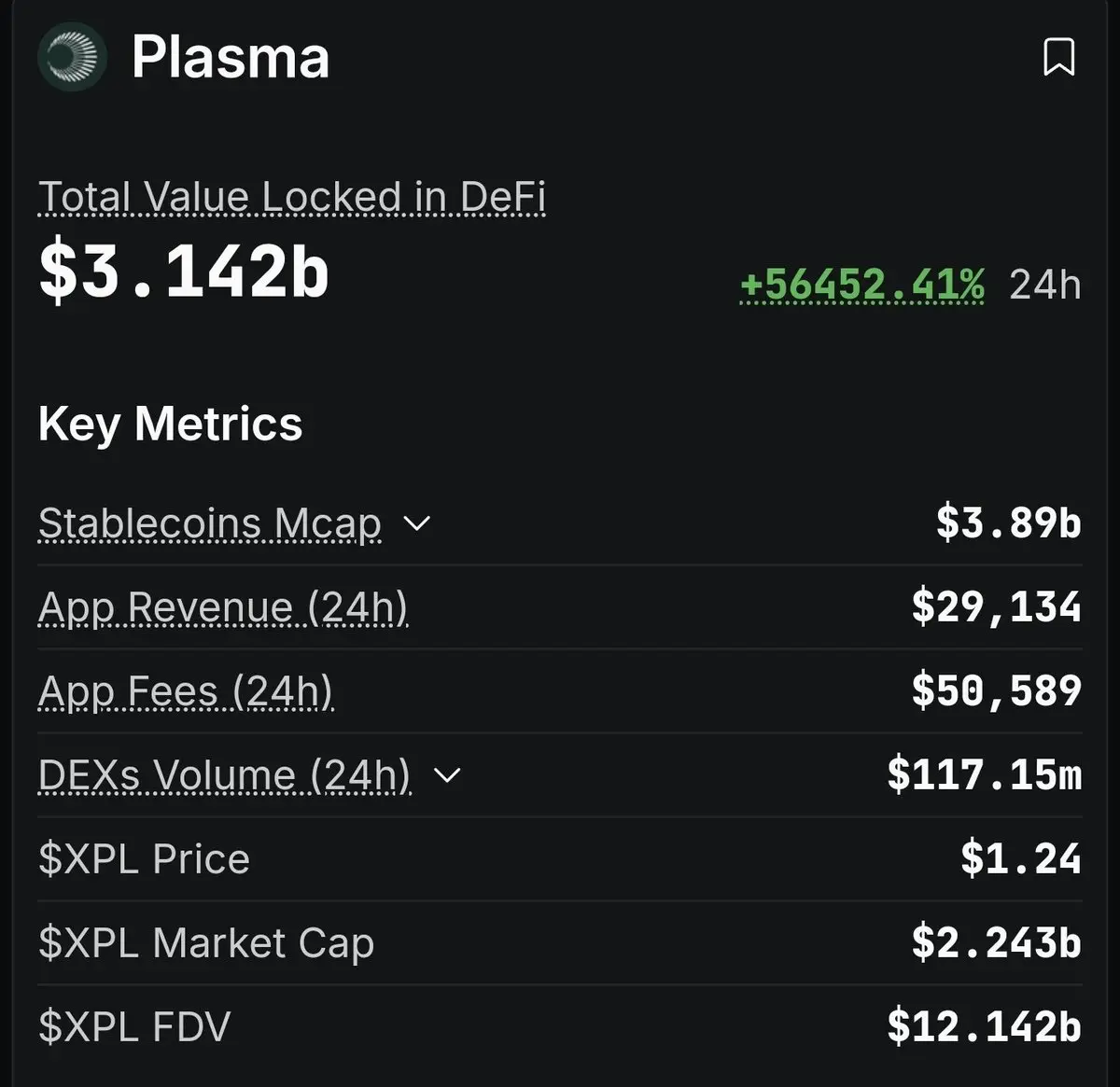
Task: Open the App Fees (24h) metric label
Action: pos(186,691)
